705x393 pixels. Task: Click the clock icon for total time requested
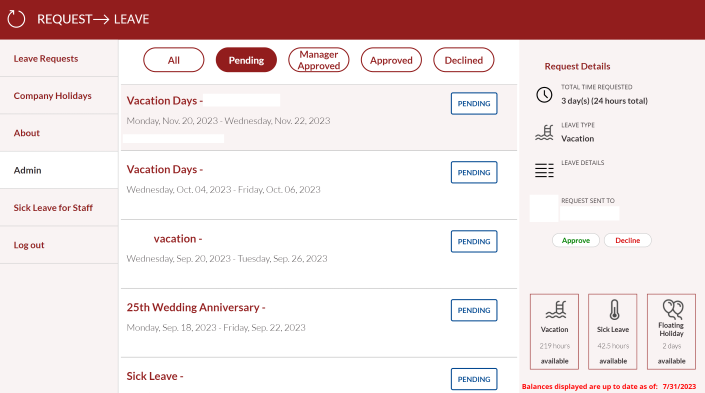pos(544,95)
